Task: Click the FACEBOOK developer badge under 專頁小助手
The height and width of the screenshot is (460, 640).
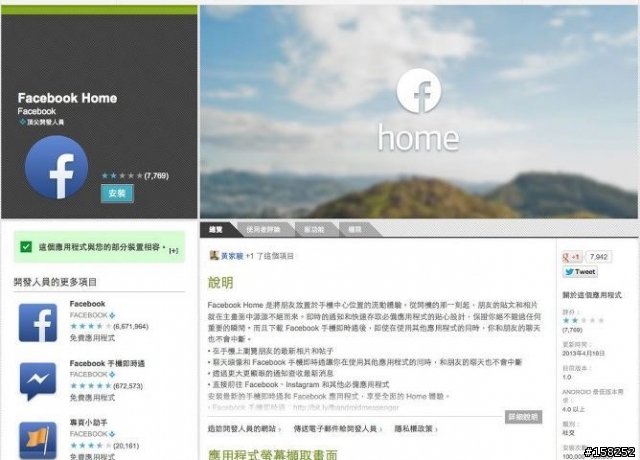Action: tap(92, 433)
